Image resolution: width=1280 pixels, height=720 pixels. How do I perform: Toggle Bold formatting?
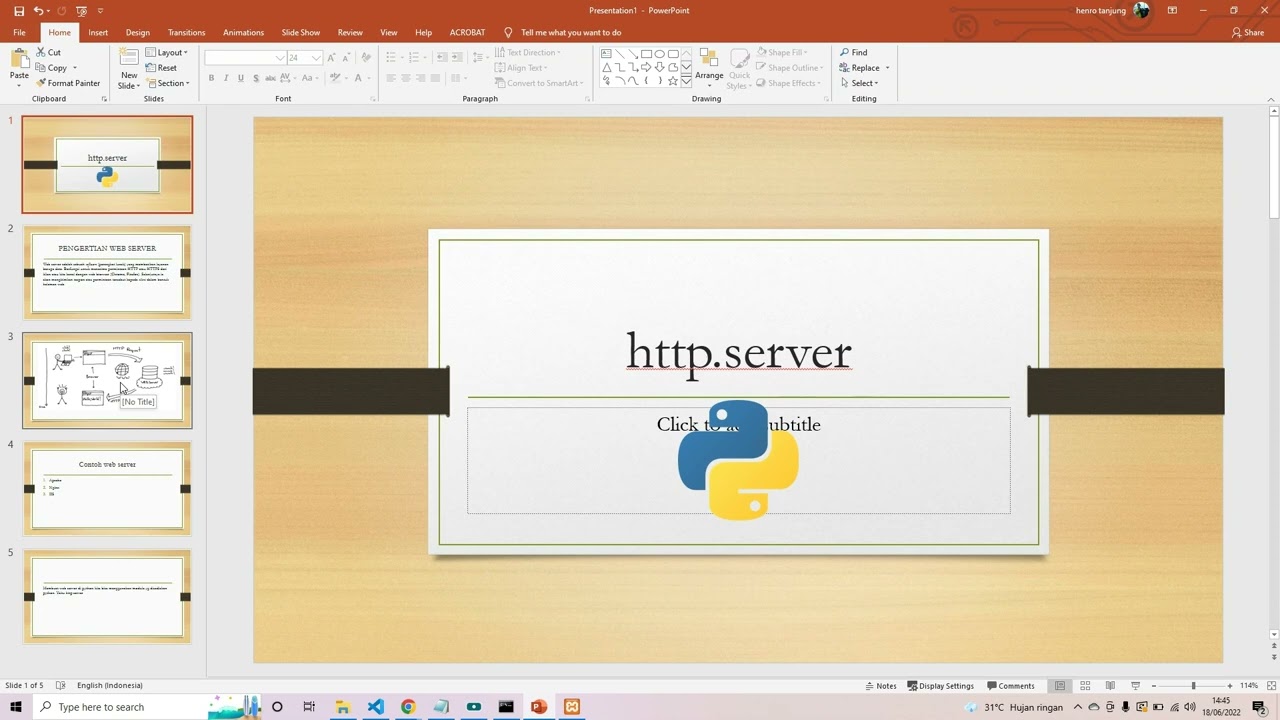click(x=211, y=78)
